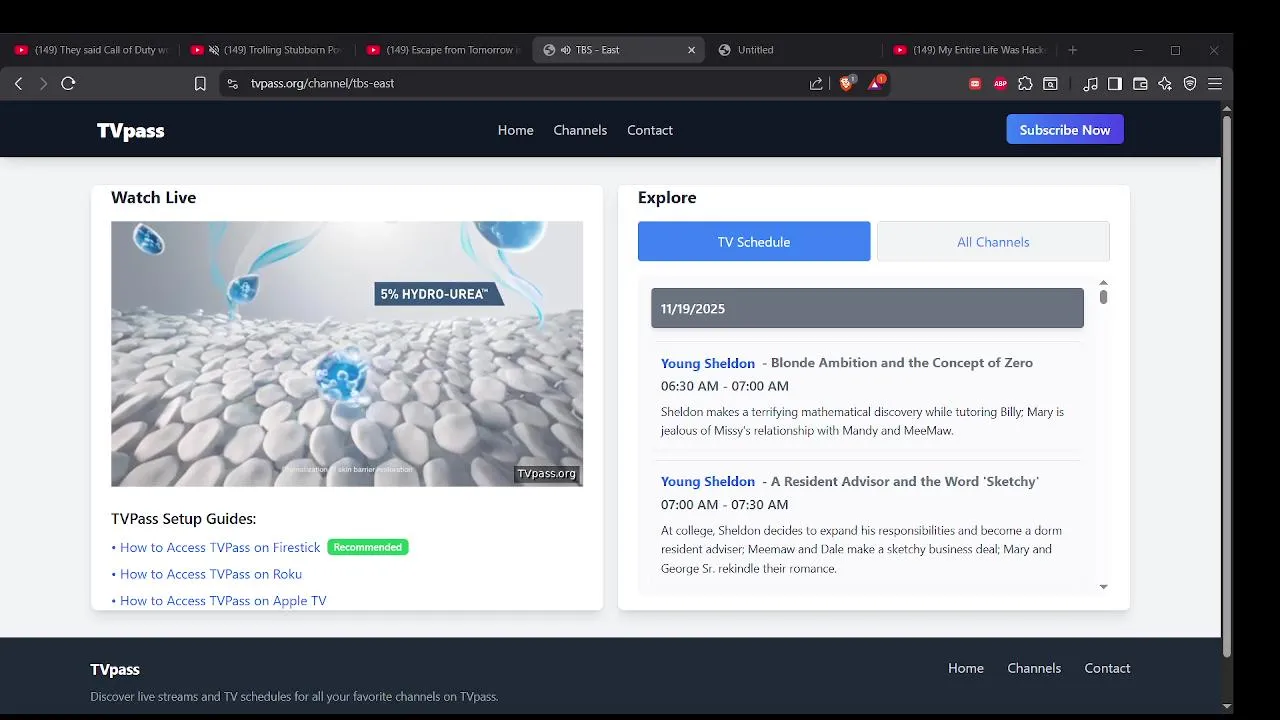1280x720 pixels.
Task: Click the tab search window icon in toolbar
Action: click(x=1050, y=84)
